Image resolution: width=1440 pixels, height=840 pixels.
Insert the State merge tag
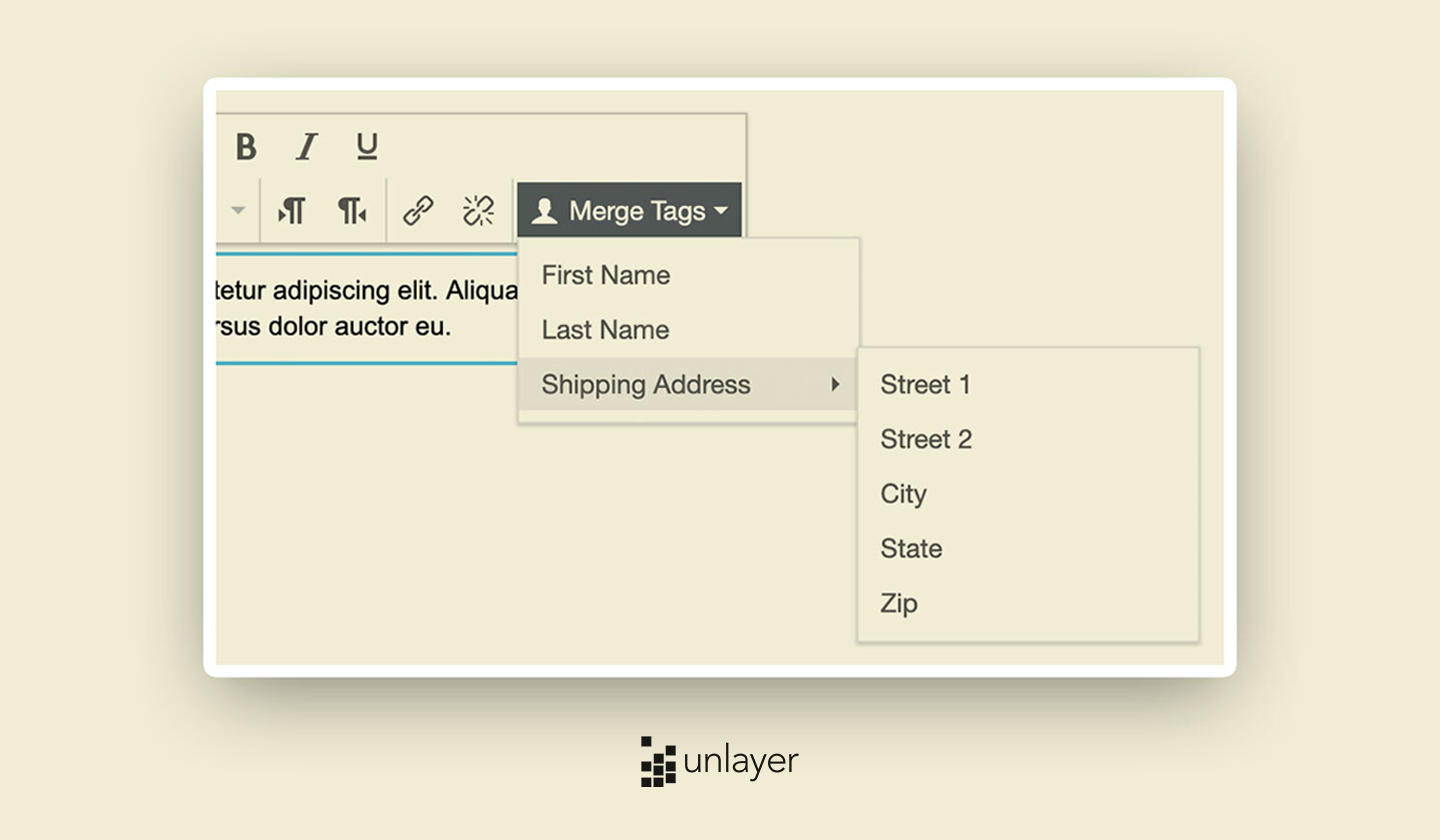(x=910, y=548)
